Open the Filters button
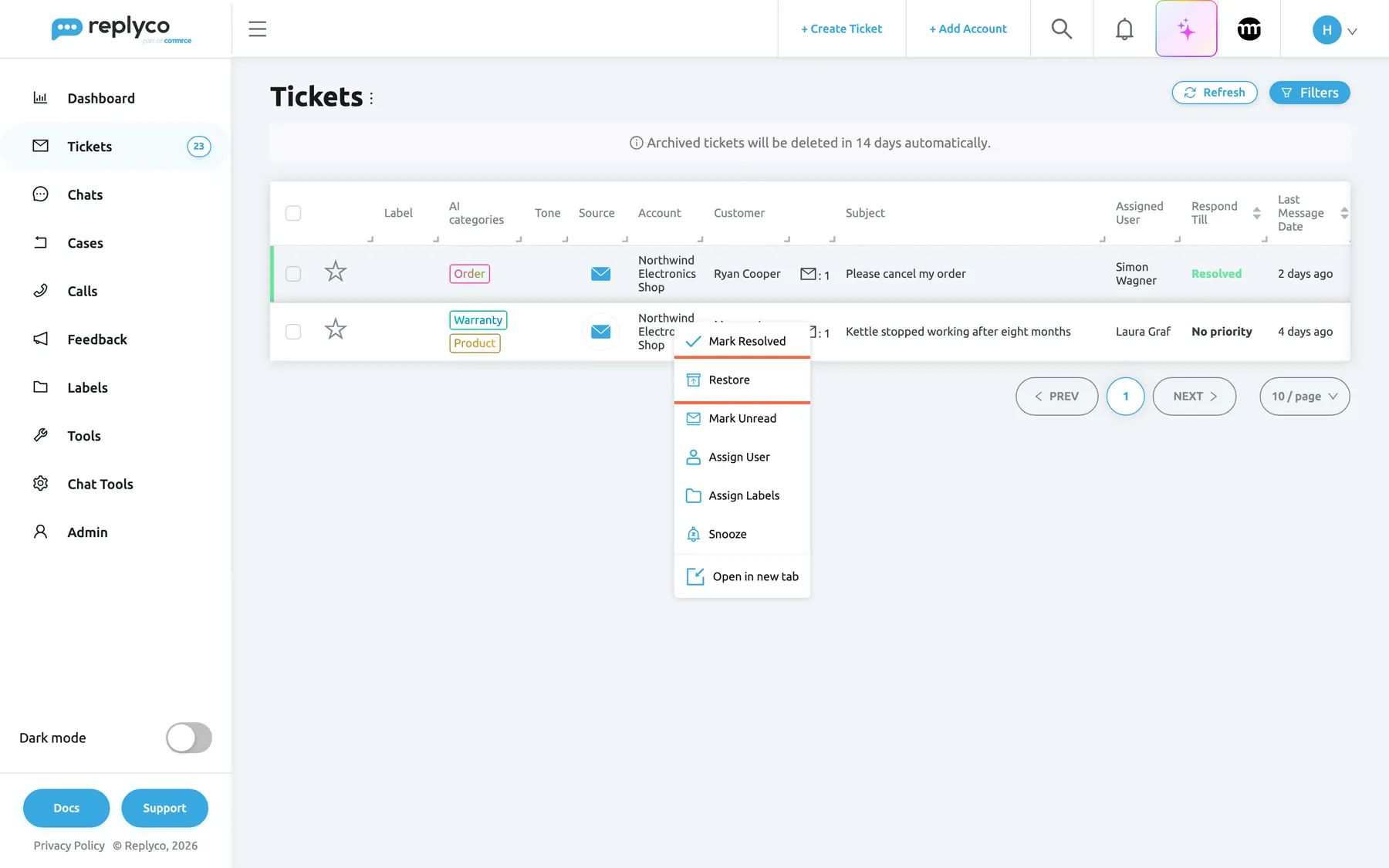Image resolution: width=1389 pixels, height=868 pixels. pyautogui.click(x=1310, y=93)
